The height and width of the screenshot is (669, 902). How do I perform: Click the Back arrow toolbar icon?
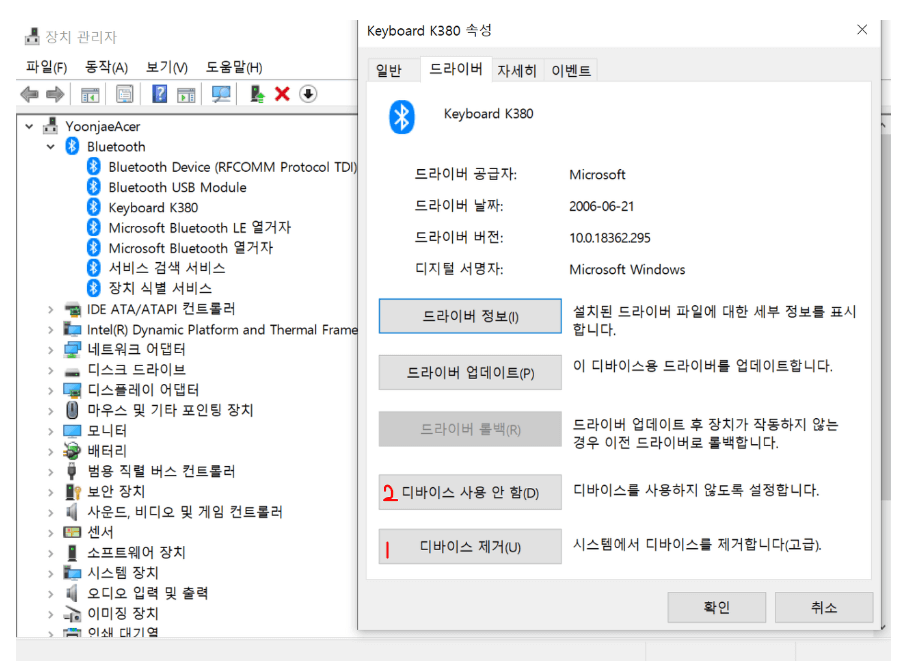[29, 94]
